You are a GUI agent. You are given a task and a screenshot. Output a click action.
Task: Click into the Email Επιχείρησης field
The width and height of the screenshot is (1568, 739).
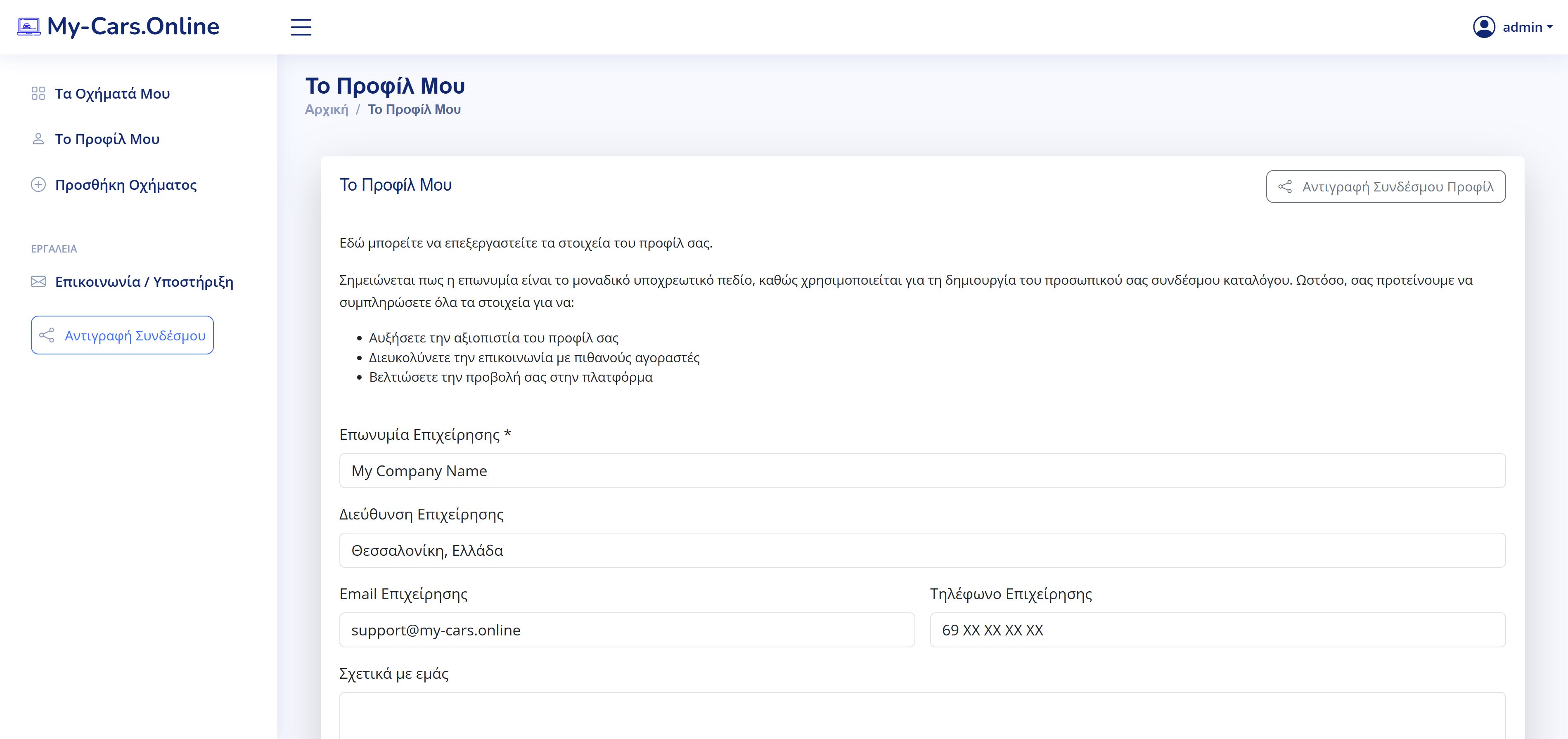[626, 630]
